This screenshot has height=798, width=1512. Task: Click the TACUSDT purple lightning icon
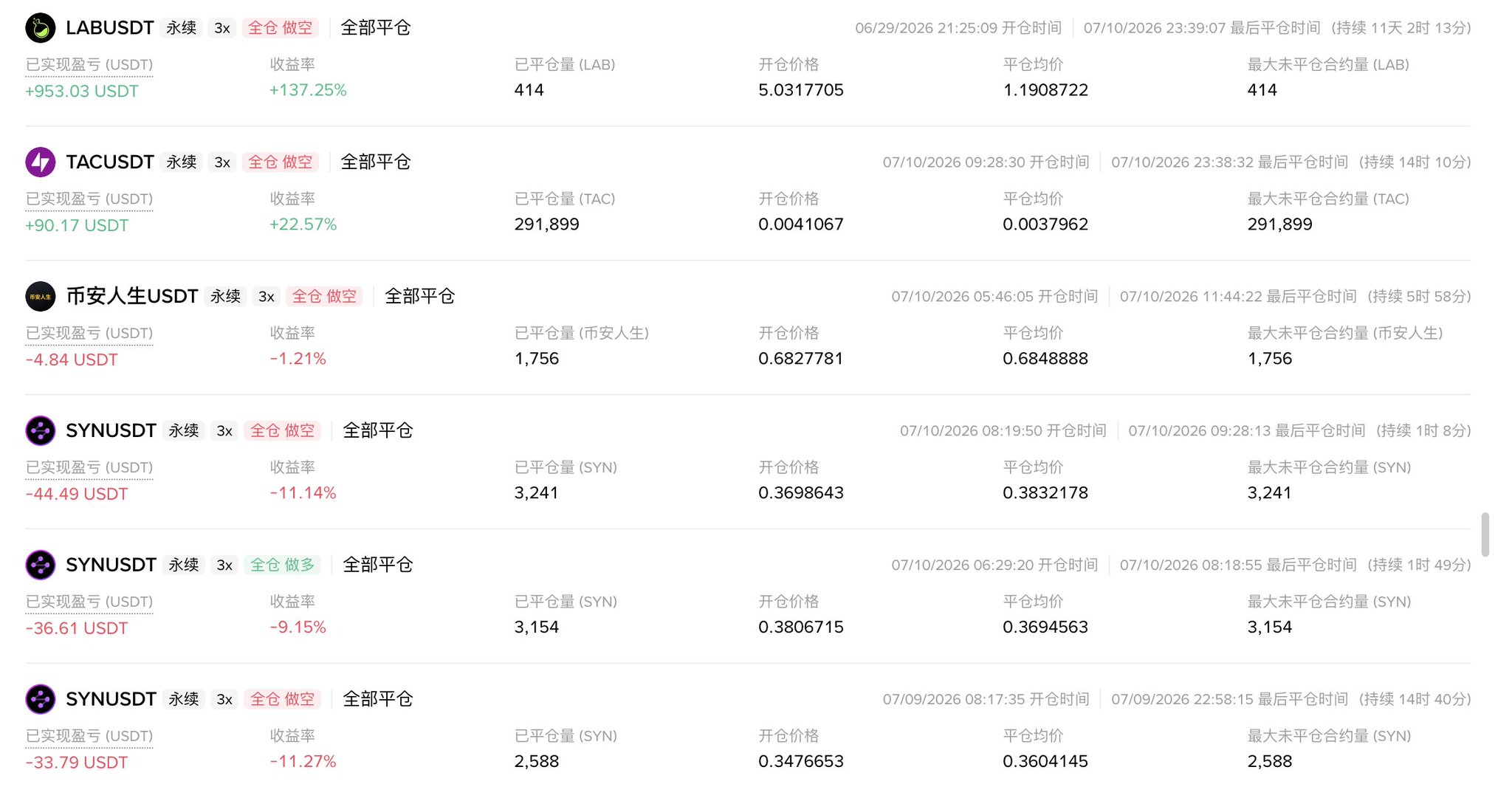pyautogui.click(x=41, y=162)
